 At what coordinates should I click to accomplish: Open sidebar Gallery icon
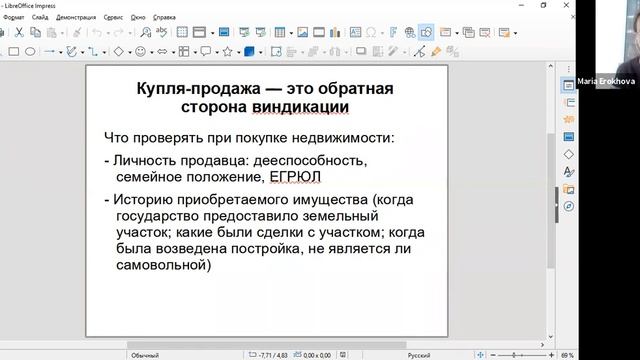569,189
